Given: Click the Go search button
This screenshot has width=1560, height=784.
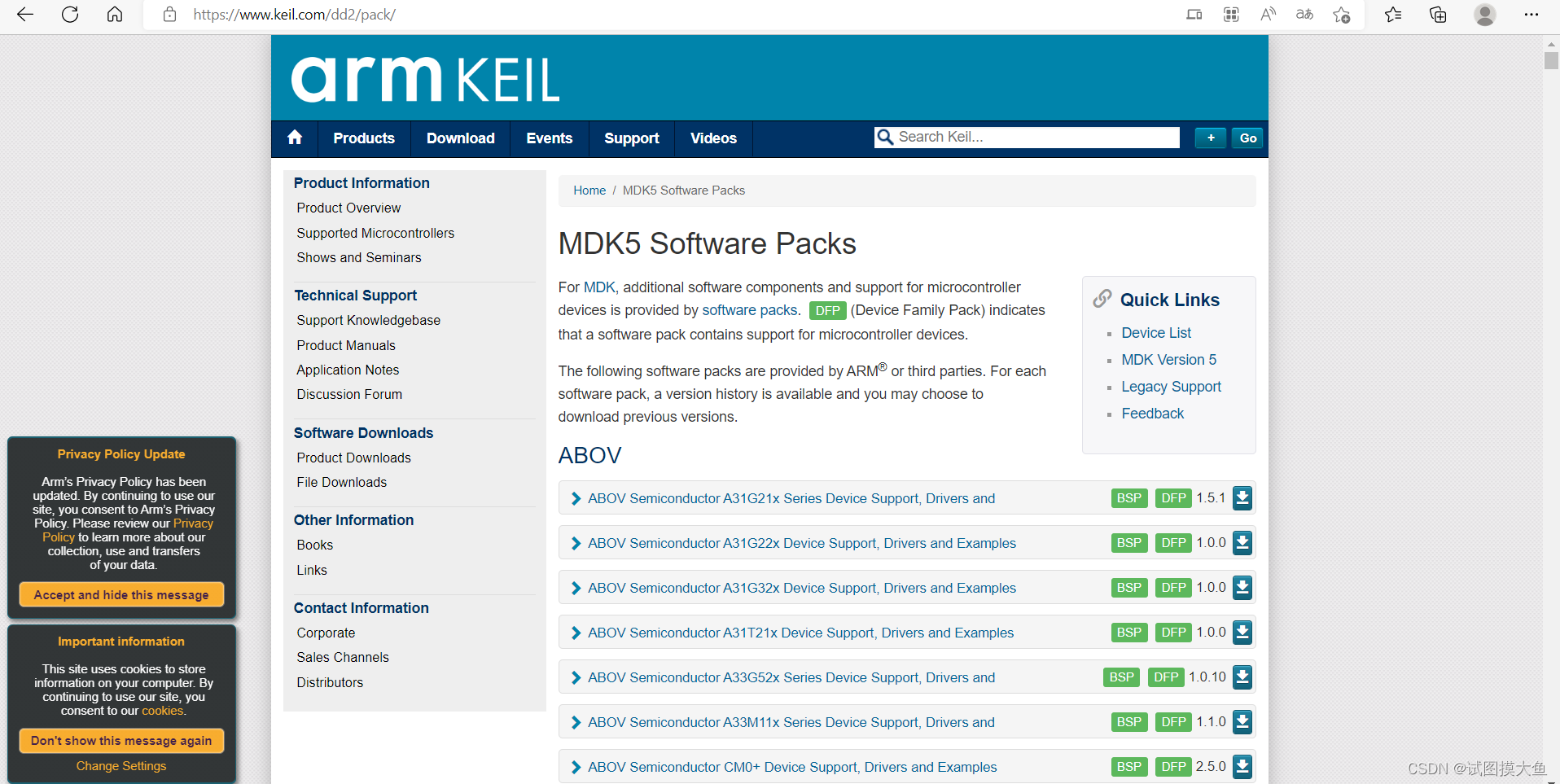Looking at the screenshot, I should [x=1247, y=138].
